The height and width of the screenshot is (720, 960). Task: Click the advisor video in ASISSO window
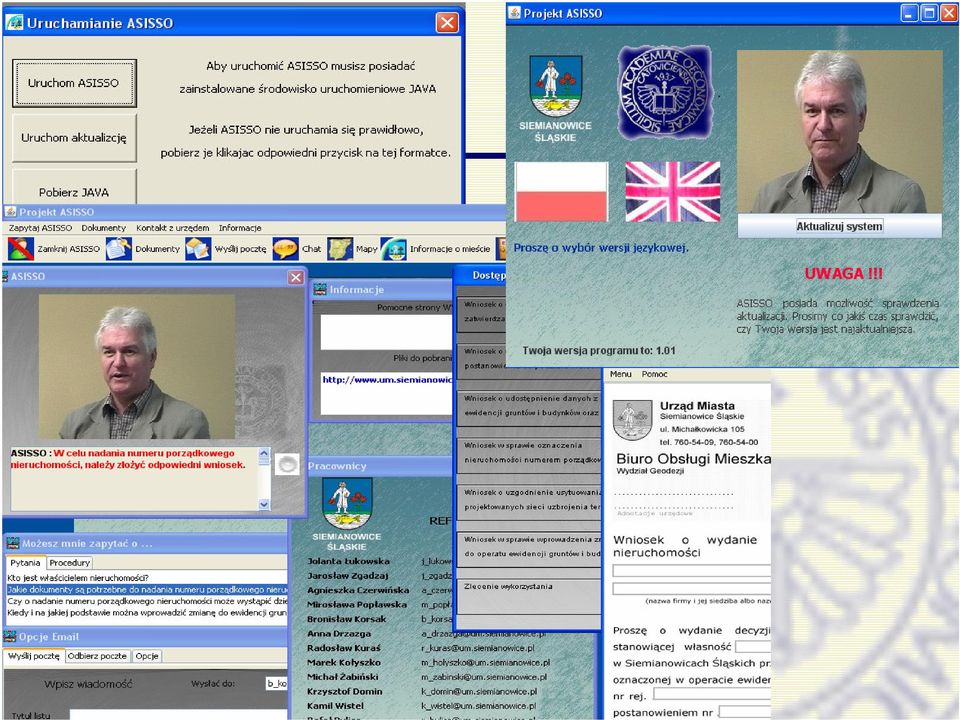[x=137, y=367]
